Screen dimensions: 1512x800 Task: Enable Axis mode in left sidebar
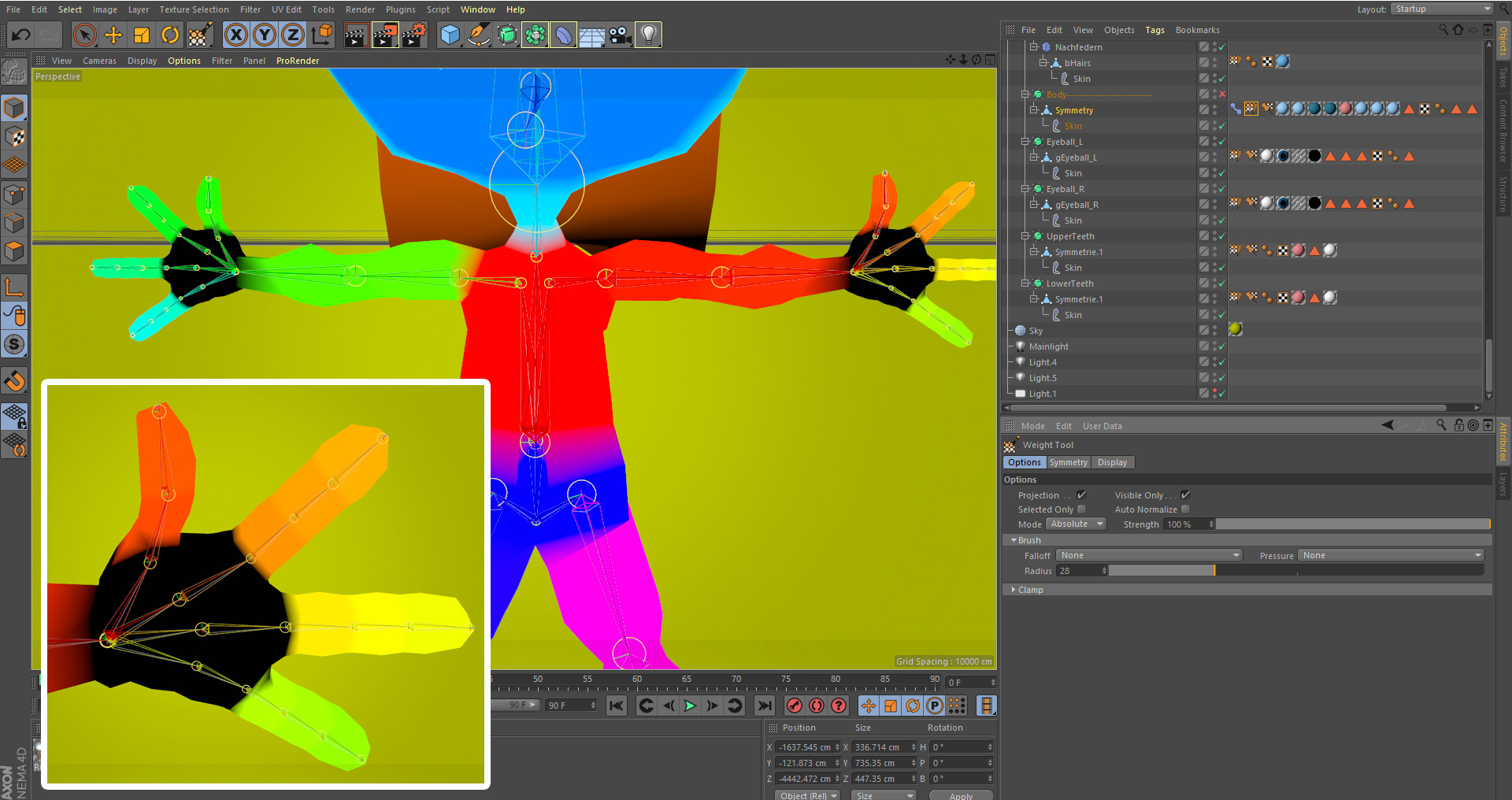pyautogui.click(x=14, y=287)
